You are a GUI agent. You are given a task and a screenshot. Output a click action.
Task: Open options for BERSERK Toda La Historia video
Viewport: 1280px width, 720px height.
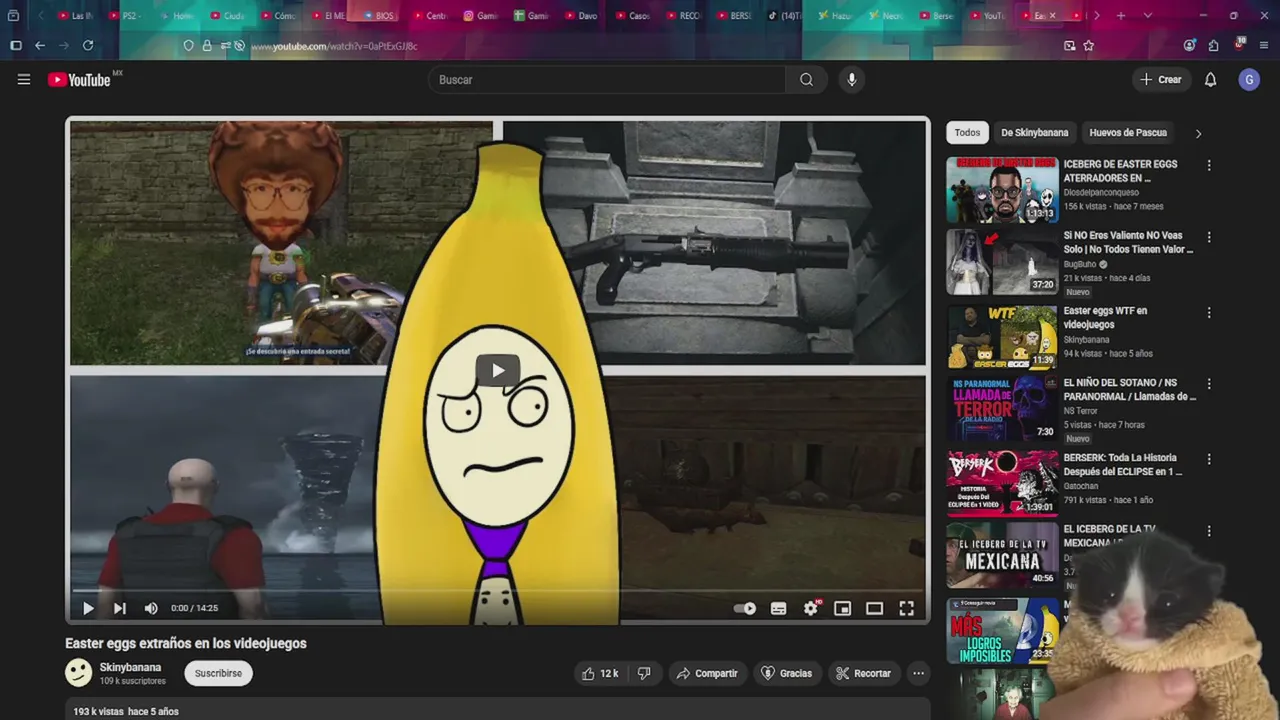click(1209, 459)
